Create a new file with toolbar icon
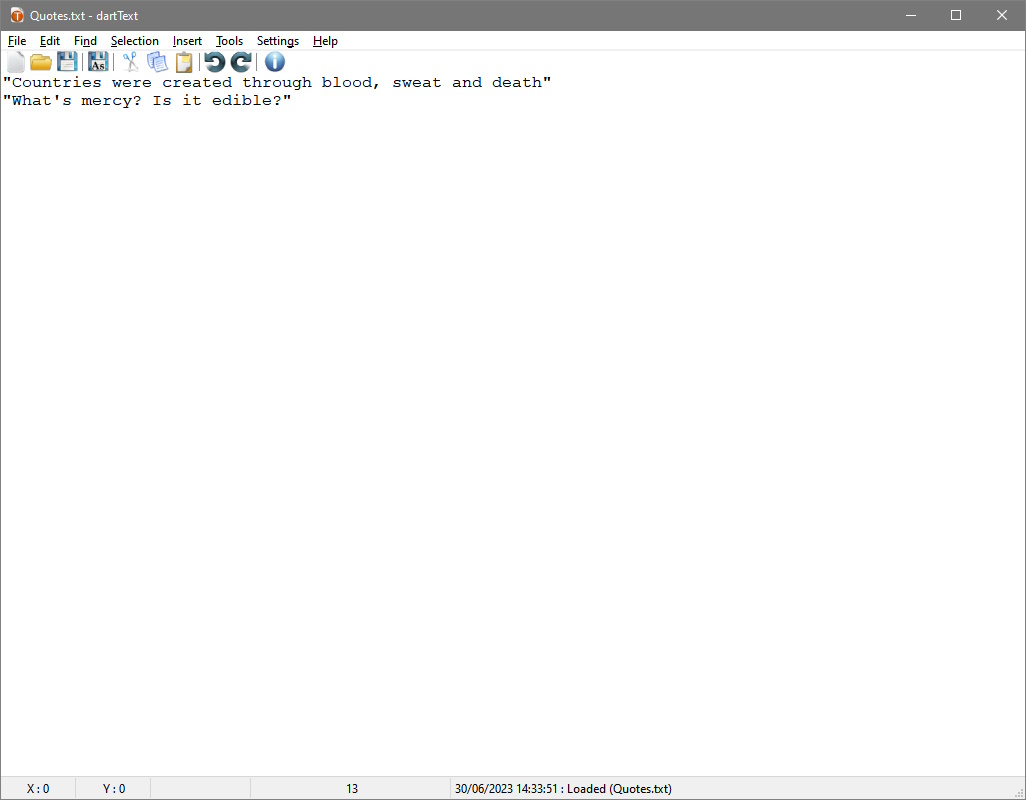1026x800 pixels. (x=16, y=62)
